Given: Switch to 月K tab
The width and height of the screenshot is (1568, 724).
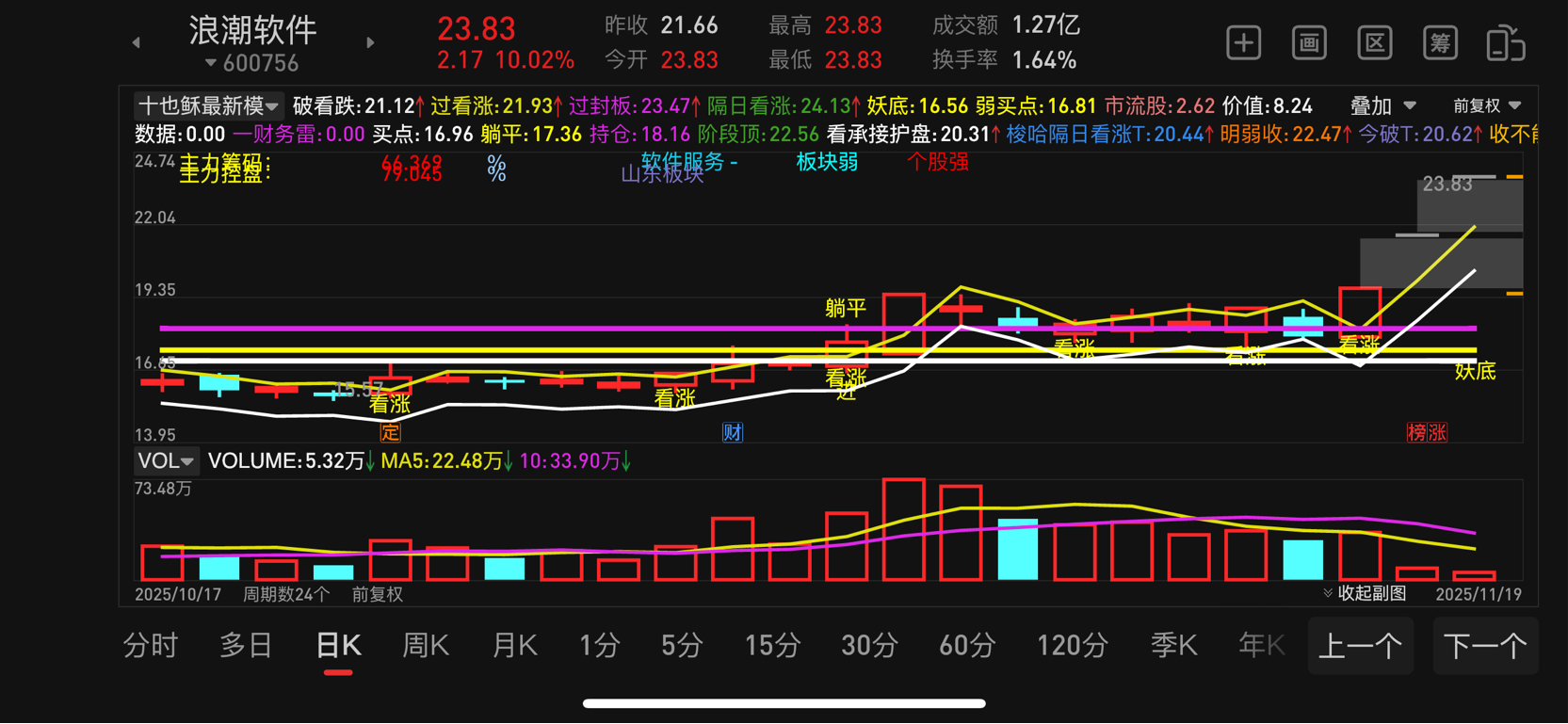Looking at the screenshot, I should coord(514,646).
